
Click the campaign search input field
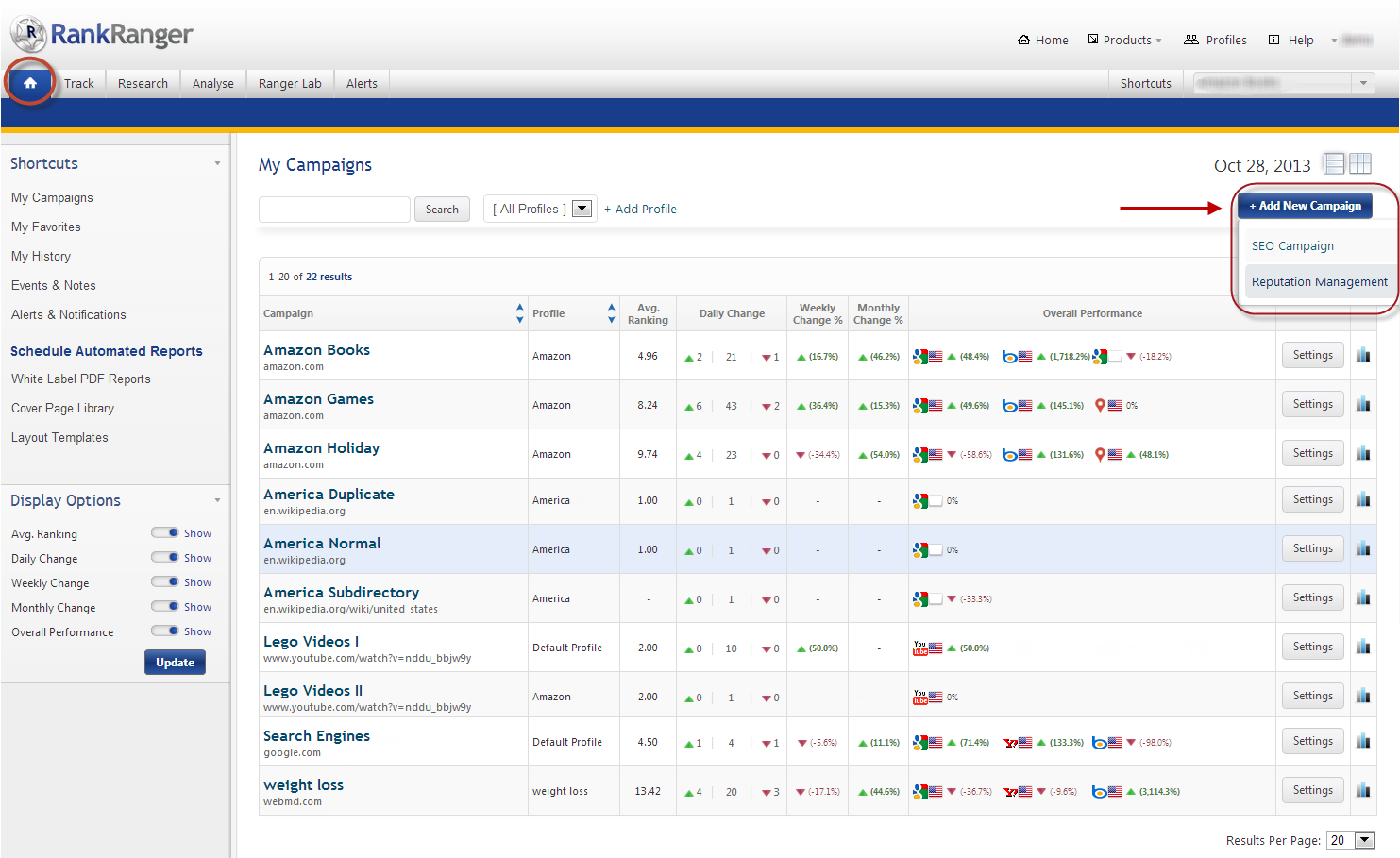[x=334, y=210]
